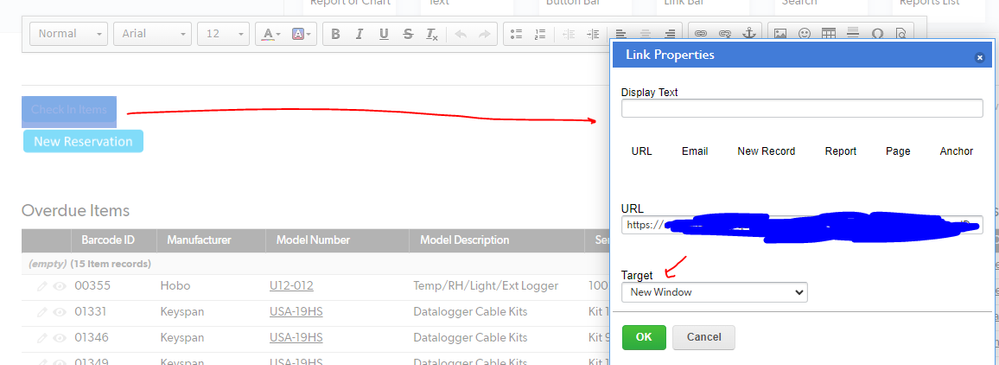Open the Arial font dropdown
The image size is (999, 365).
(152, 34)
